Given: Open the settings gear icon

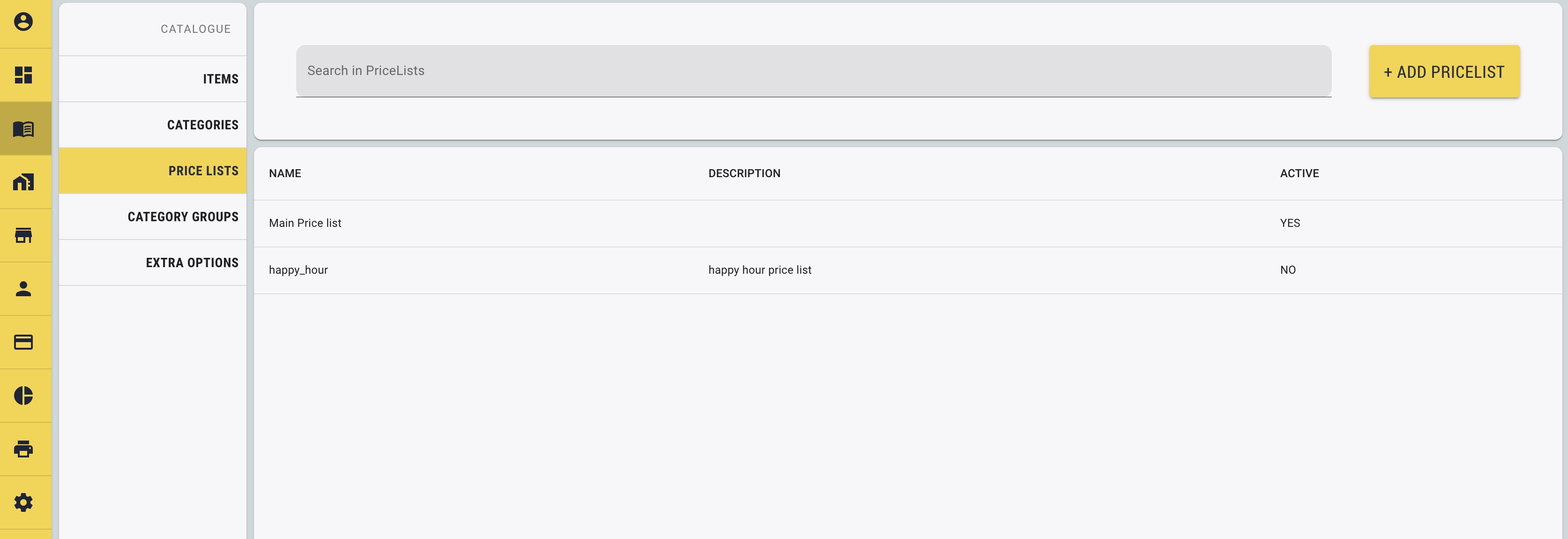Looking at the screenshot, I should pyautogui.click(x=24, y=502).
